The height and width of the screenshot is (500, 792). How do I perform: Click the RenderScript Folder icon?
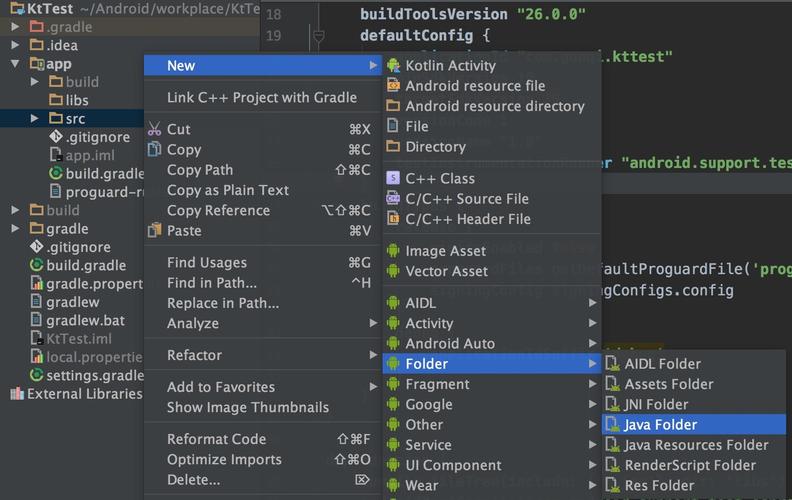click(613, 465)
